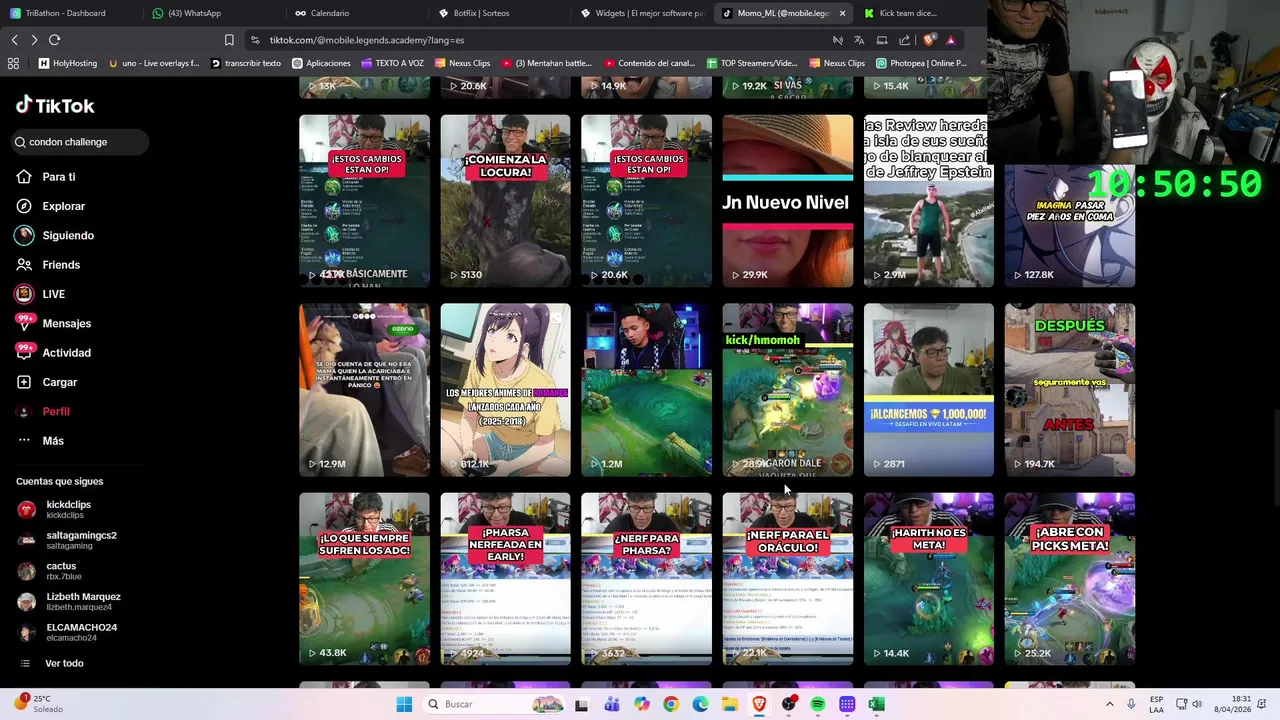Open the transcribir texto bookmark
This screenshot has width=1280, height=720.
click(x=246, y=63)
